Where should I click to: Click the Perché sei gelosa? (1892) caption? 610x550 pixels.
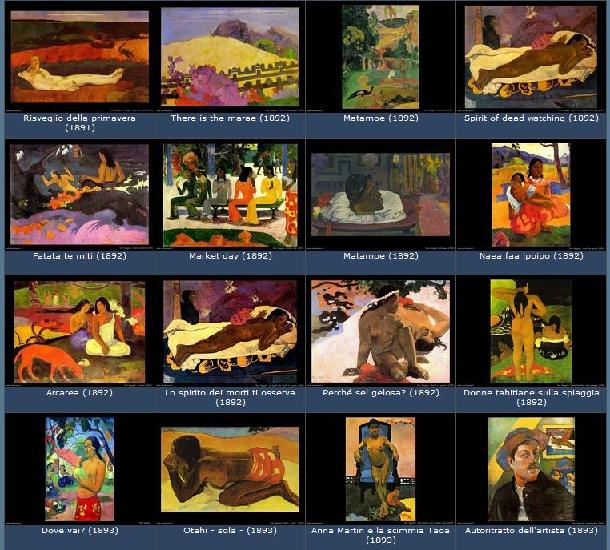pos(381,393)
